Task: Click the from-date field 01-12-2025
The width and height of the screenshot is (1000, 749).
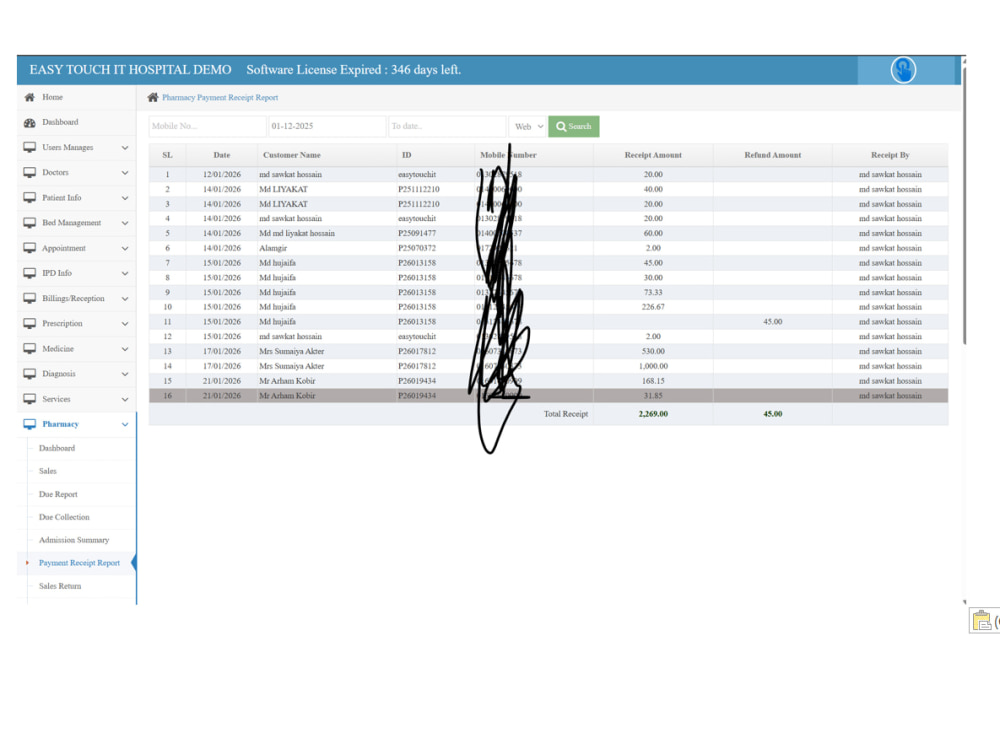Action: click(327, 126)
